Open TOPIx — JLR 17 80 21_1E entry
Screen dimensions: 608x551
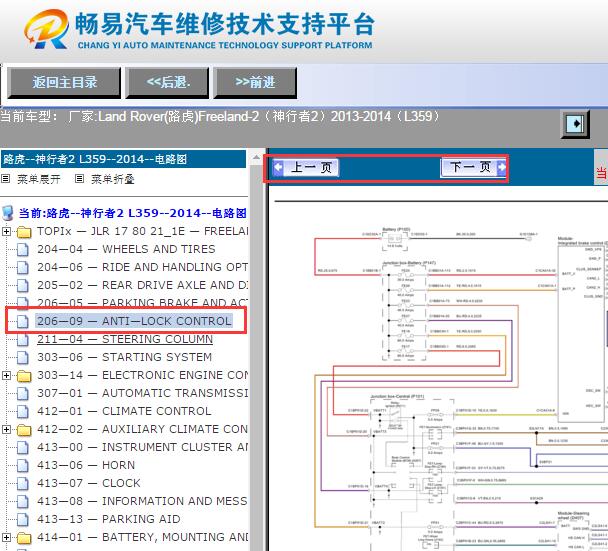(x=142, y=231)
